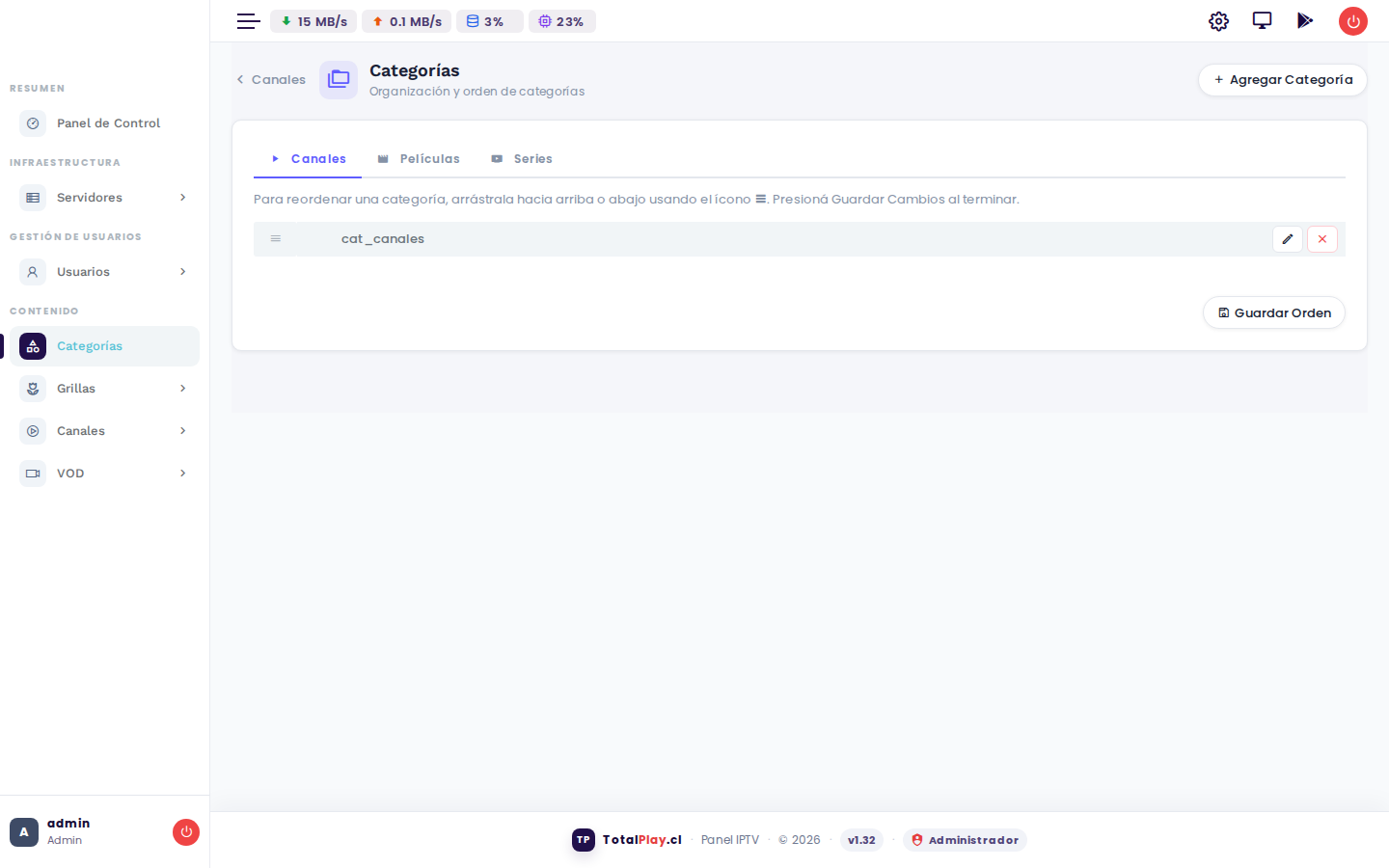Screen dimensions: 1389x868
Task: Click the download speed 15 MB/s indicator
Action: click(x=313, y=21)
